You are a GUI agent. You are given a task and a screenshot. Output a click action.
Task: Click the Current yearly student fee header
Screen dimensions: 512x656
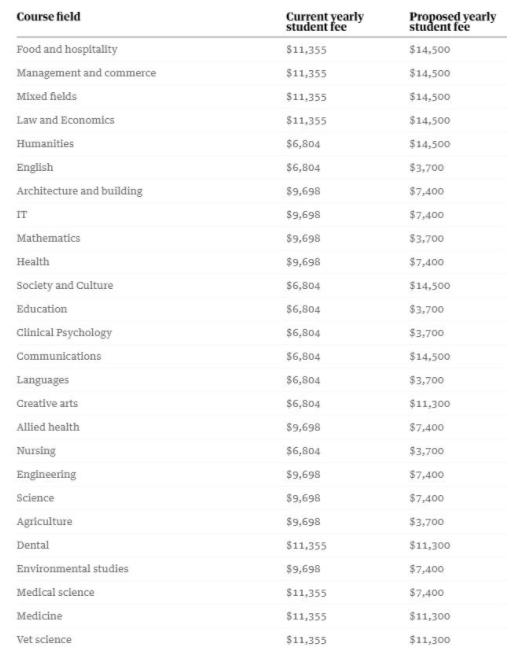click(325, 22)
